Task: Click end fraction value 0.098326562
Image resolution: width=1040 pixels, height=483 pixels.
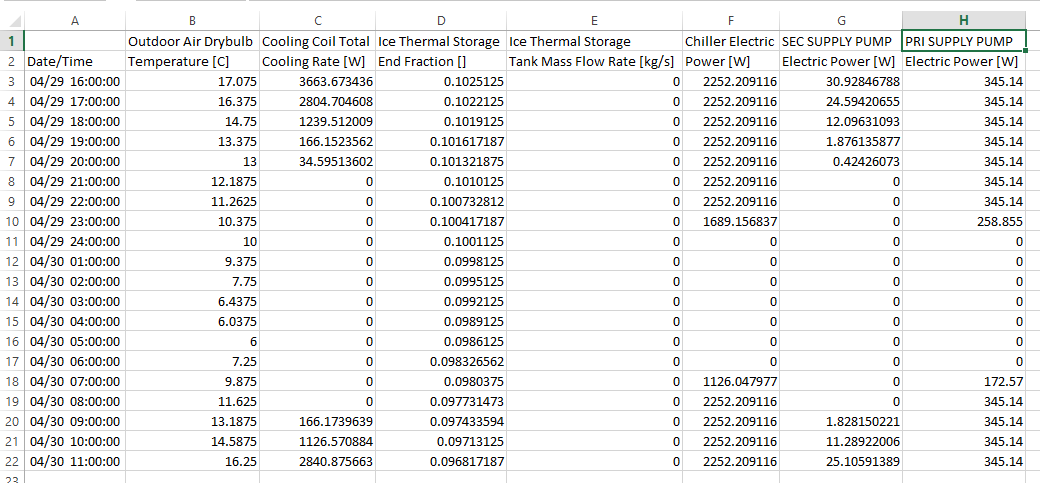Action: (441, 362)
